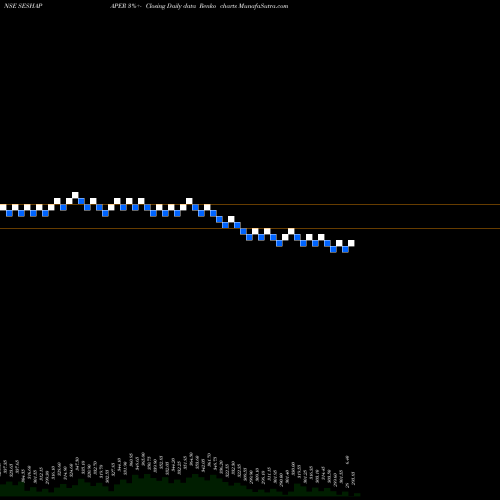Click the NSE SESHAP ticker label
The image size is (500, 500).
(x=23, y=6)
